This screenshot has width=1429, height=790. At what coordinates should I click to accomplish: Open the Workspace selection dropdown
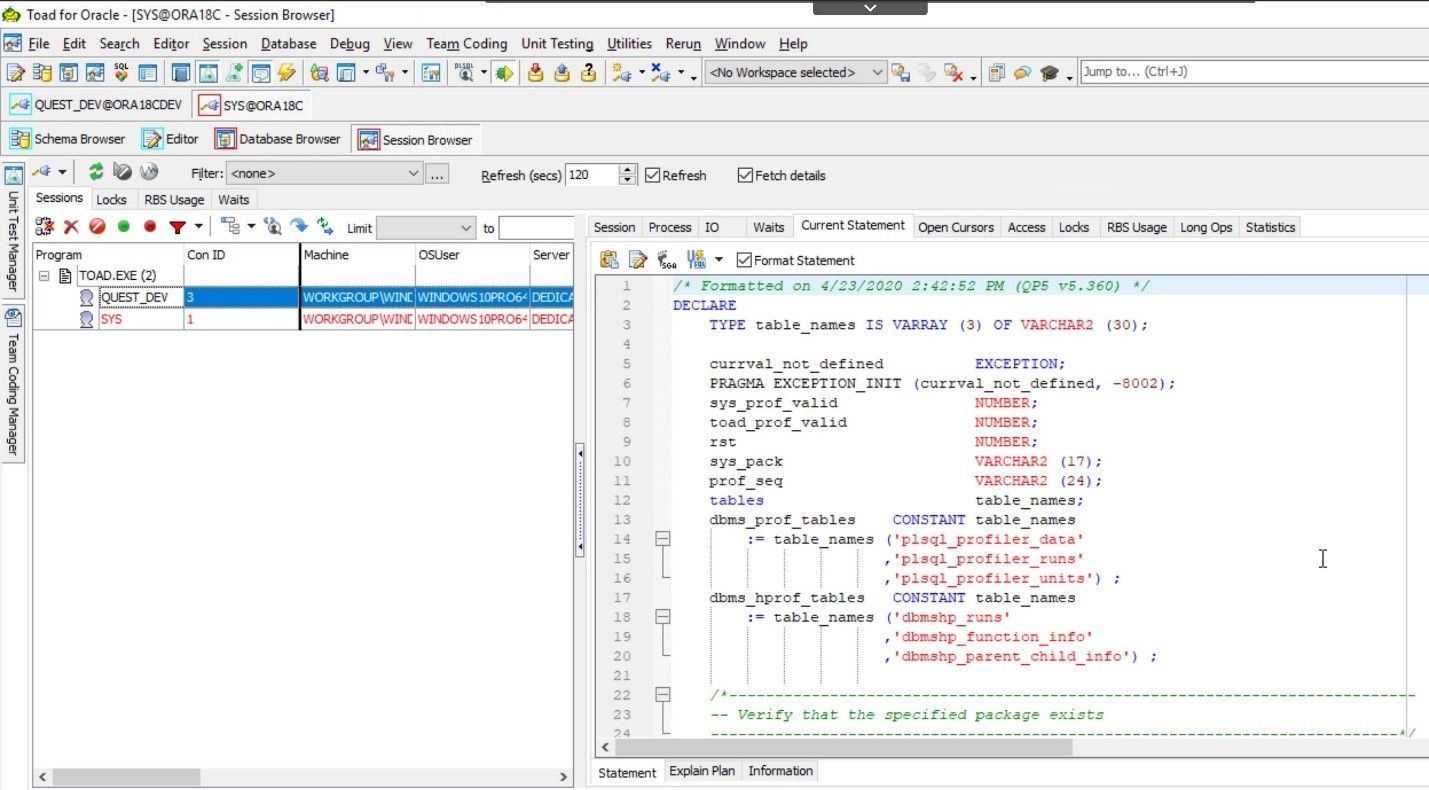pos(877,72)
